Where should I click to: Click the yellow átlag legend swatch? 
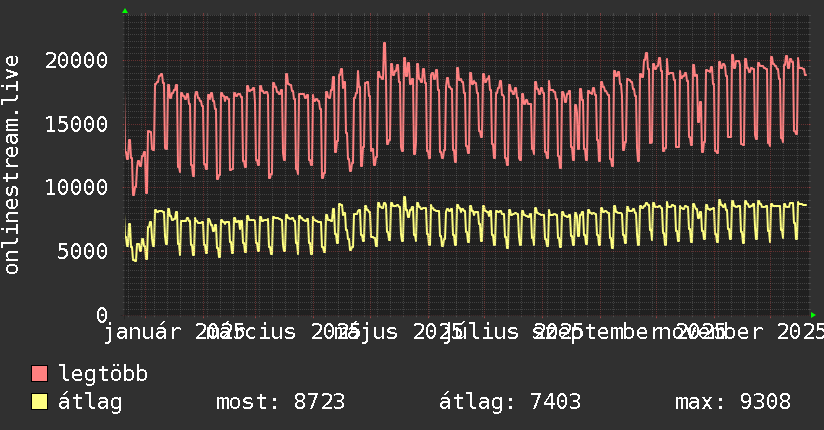pos(39,401)
